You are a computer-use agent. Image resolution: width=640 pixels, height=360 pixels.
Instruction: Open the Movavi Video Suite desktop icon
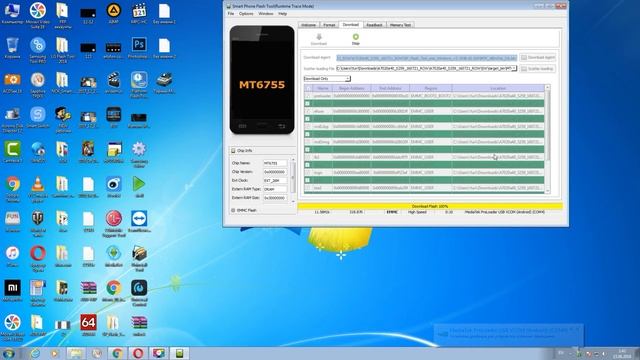coord(38,11)
